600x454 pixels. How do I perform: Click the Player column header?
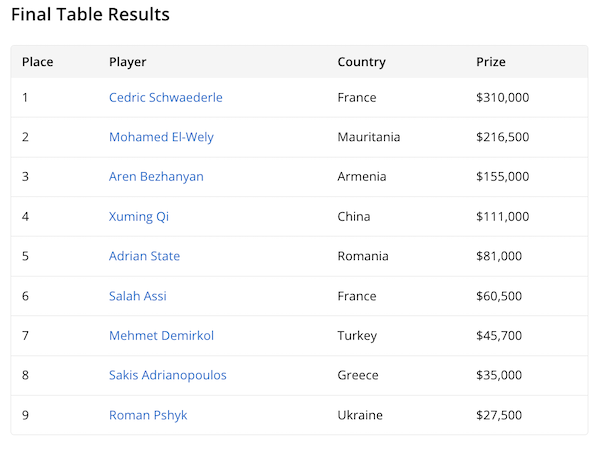click(127, 62)
